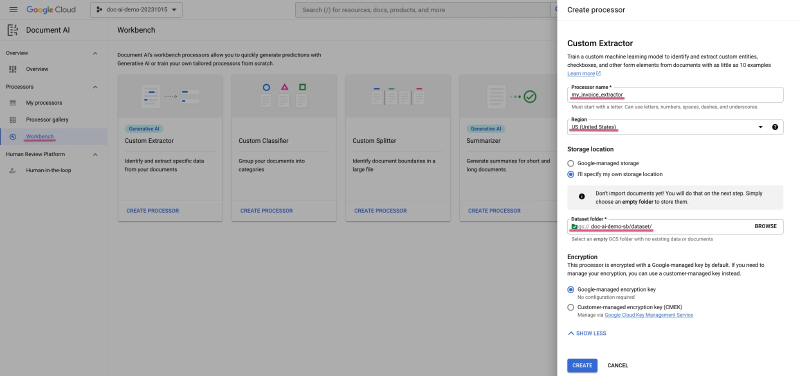Click the Generative AI badge on Custom Extractor
Image resolution: width=800 pixels, height=376 pixels.
[144, 129]
